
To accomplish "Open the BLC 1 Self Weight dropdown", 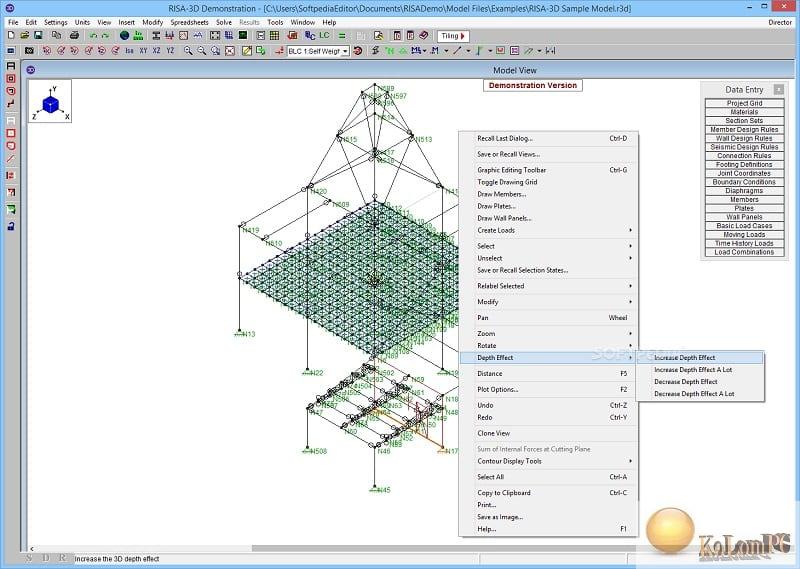I will (345, 51).
